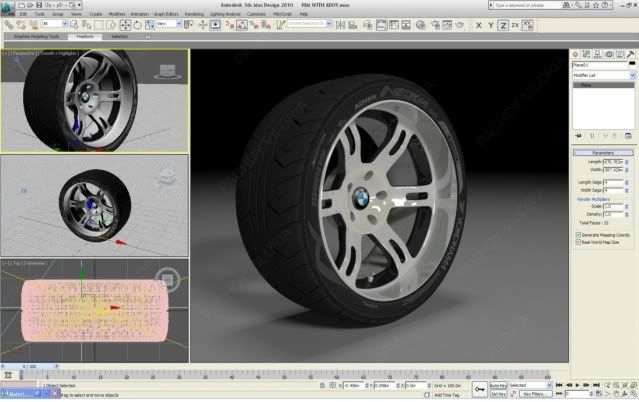Viewport: 639px width, 402px height.
Task: Open the 3ds Max application menu button
Action: (7, 8)
